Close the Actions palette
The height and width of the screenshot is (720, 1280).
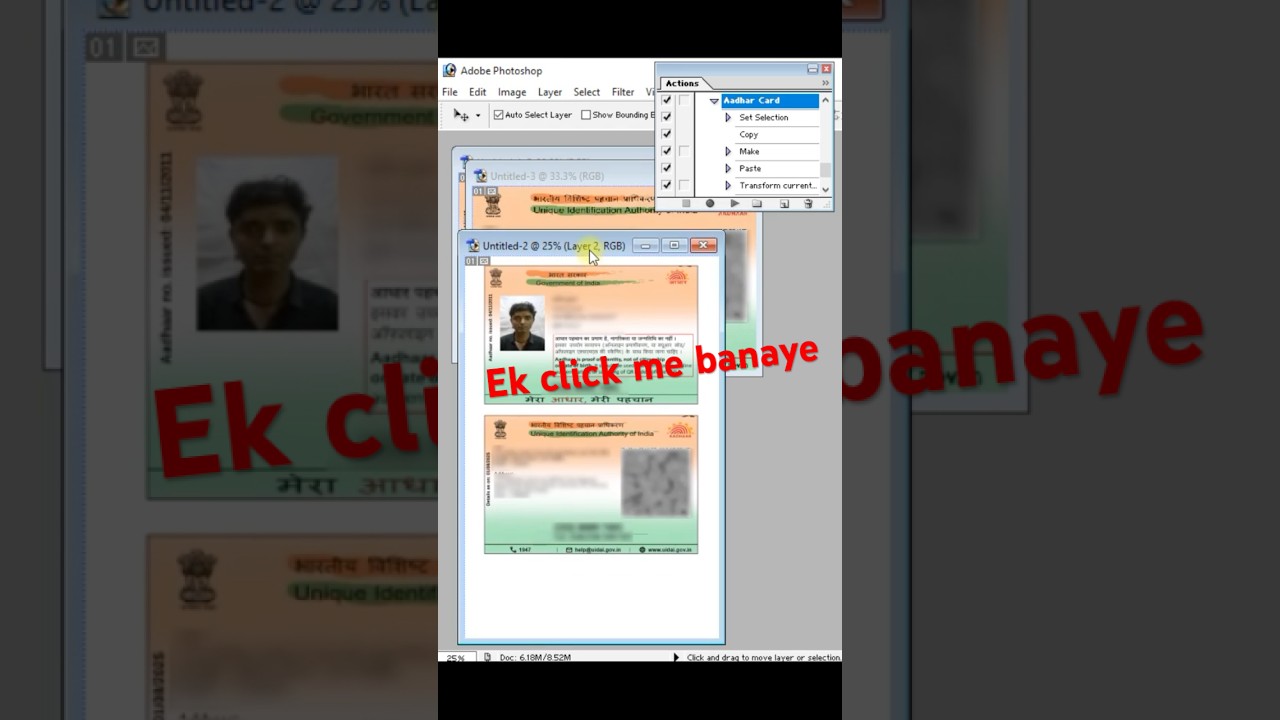coord(826,69)
